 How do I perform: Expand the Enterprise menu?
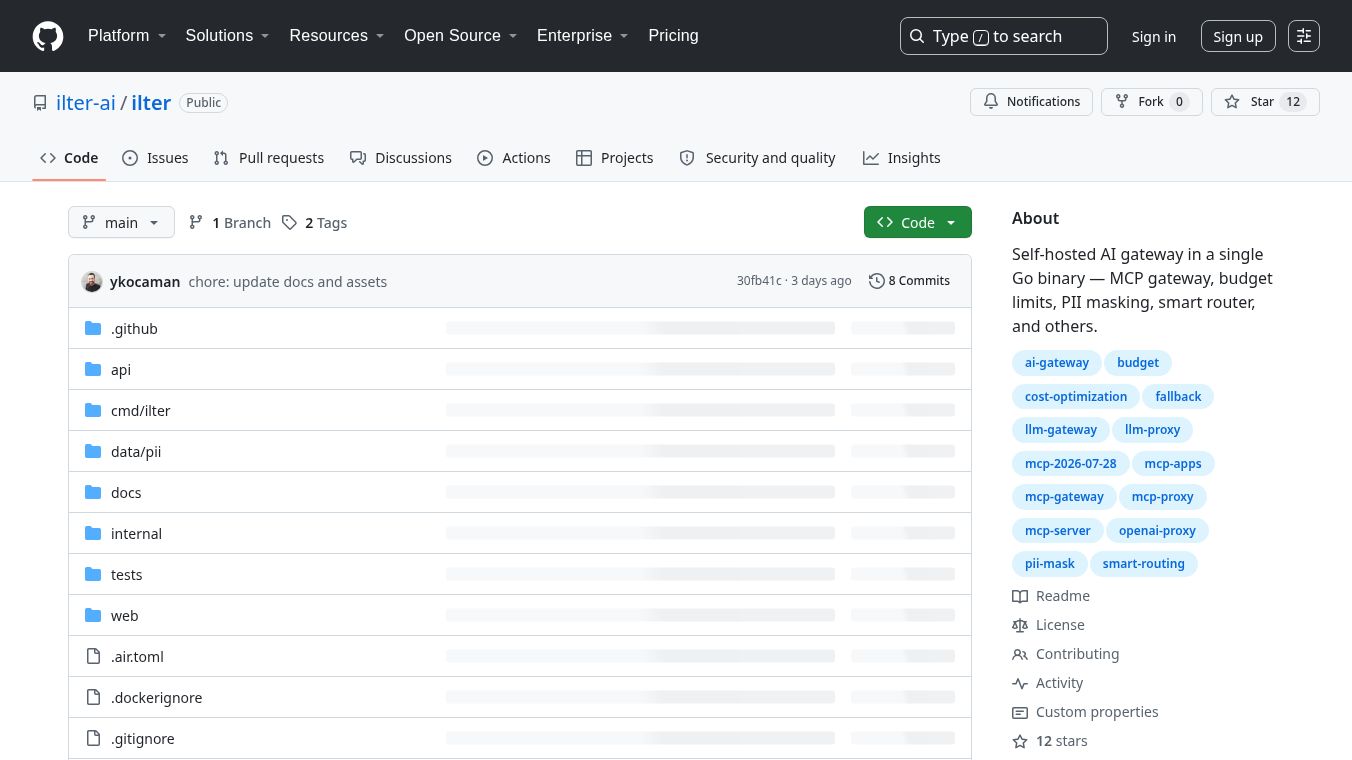tap(582, 36)
